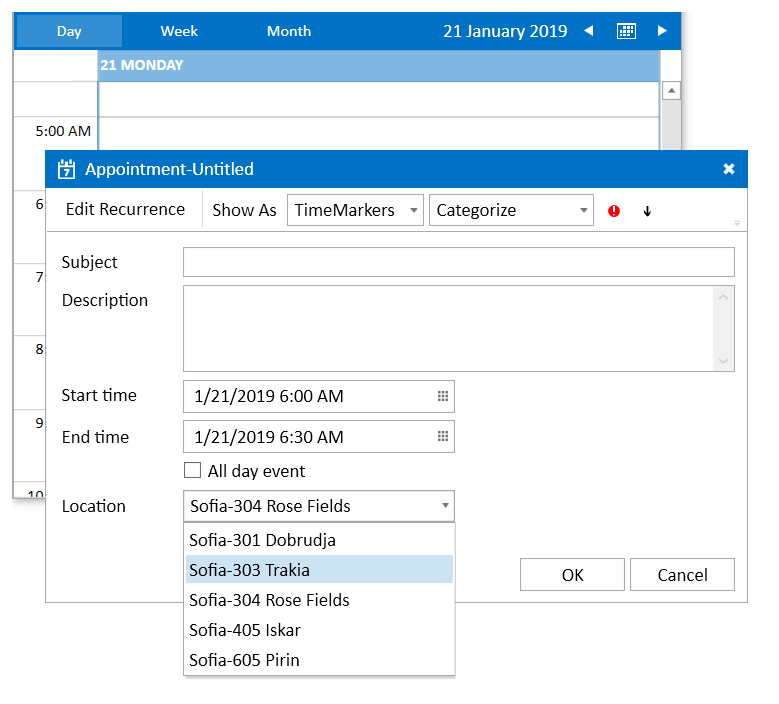Open End time calendar picker
Image resolution: width=779 pixels, height=704 pixels.
pos(443,436)
